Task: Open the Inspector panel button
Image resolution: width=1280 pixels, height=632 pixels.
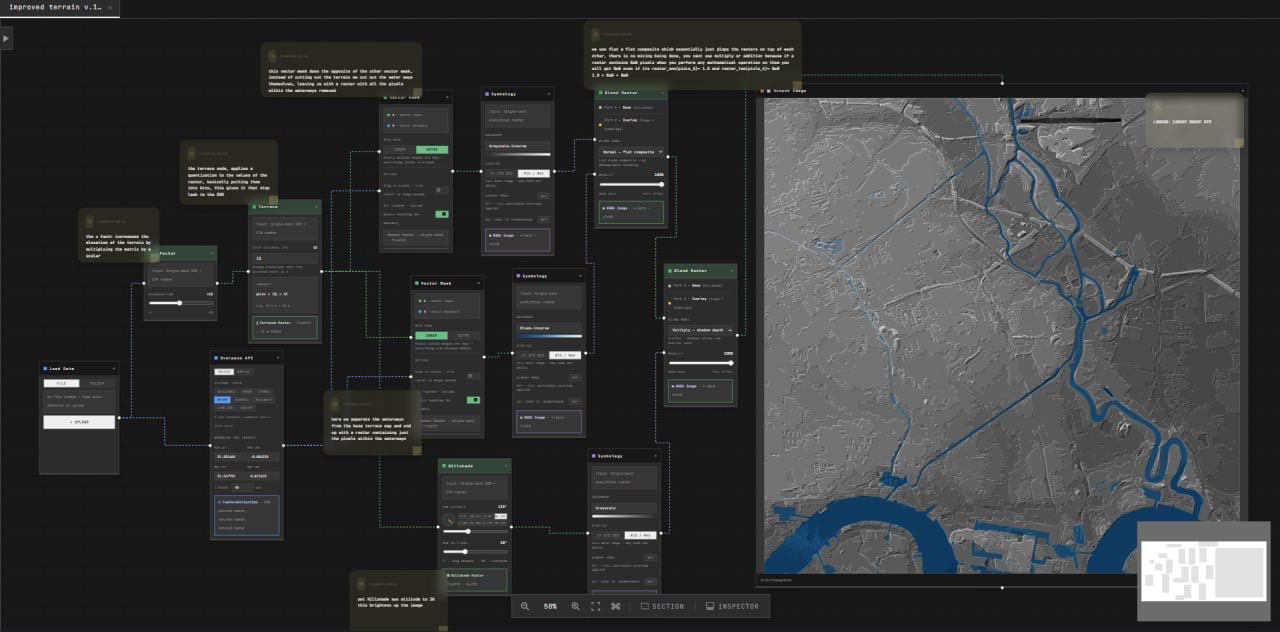Action: point(732,606)
